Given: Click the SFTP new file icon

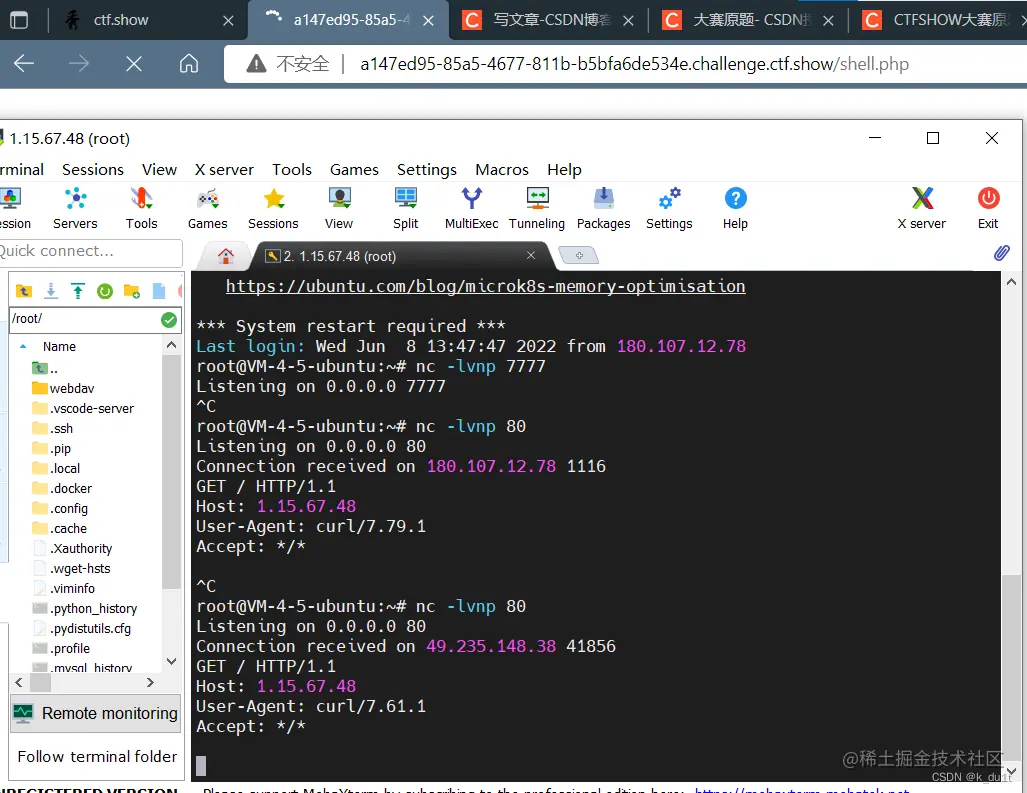Looking at the screenshot, I should click(159, 291).
